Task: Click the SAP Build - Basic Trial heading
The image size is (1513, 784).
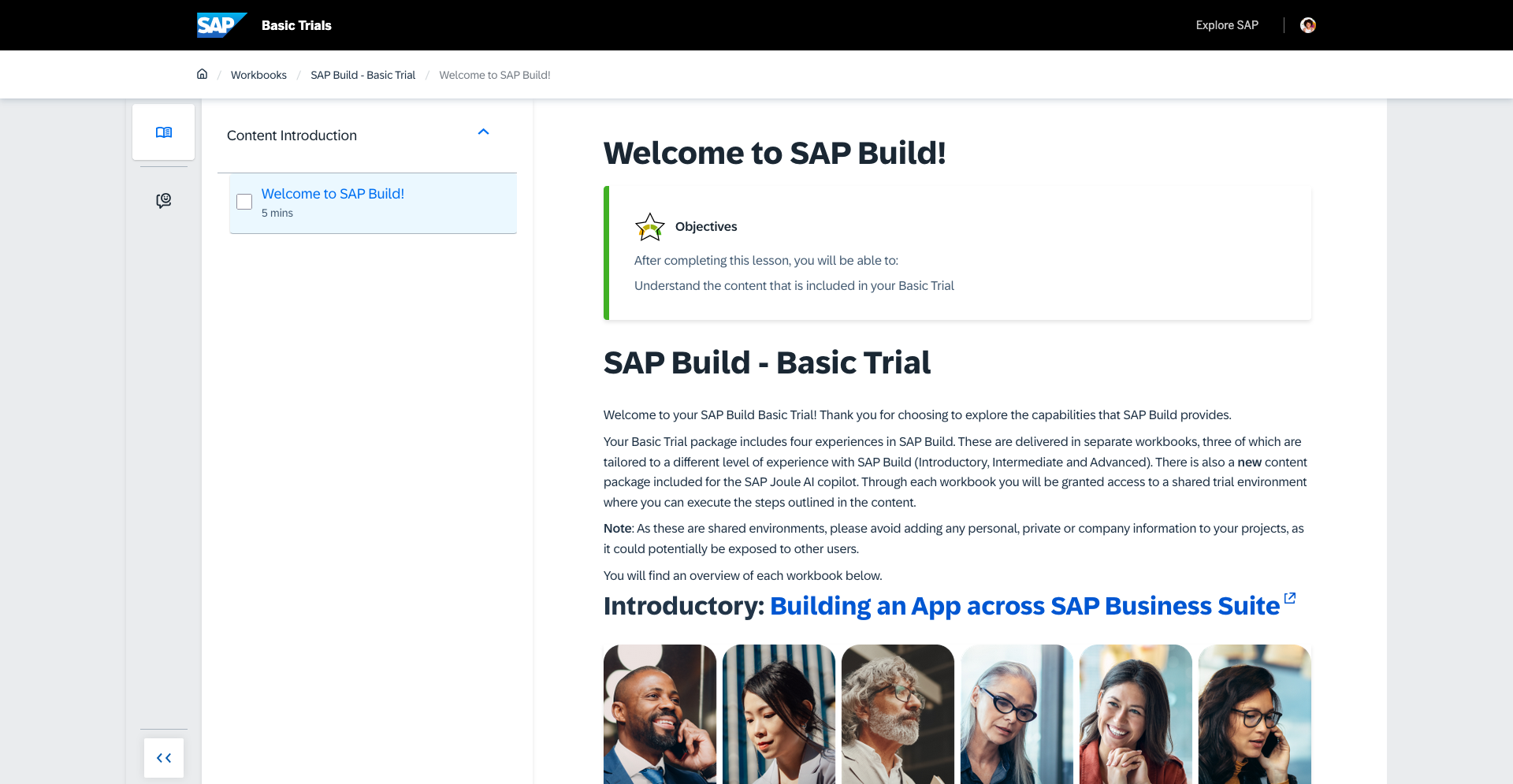Action: point(767,362)
